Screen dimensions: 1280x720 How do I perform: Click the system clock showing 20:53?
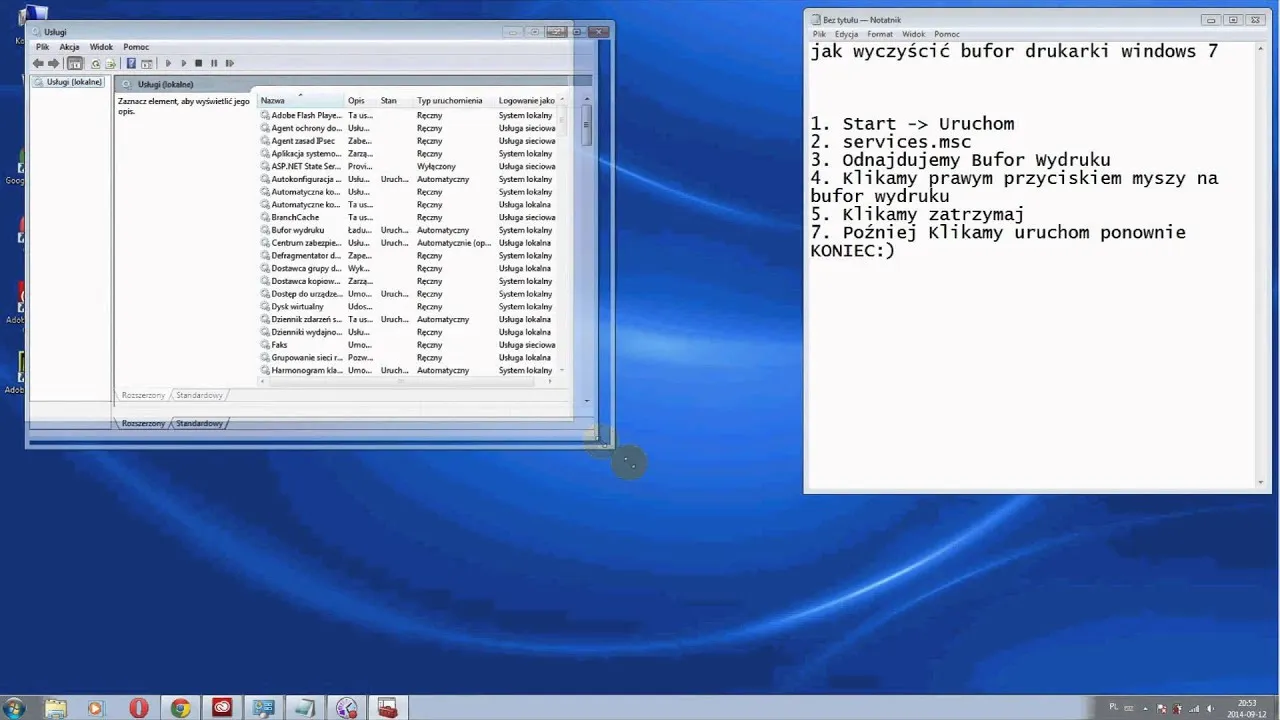pos(1247,708)
